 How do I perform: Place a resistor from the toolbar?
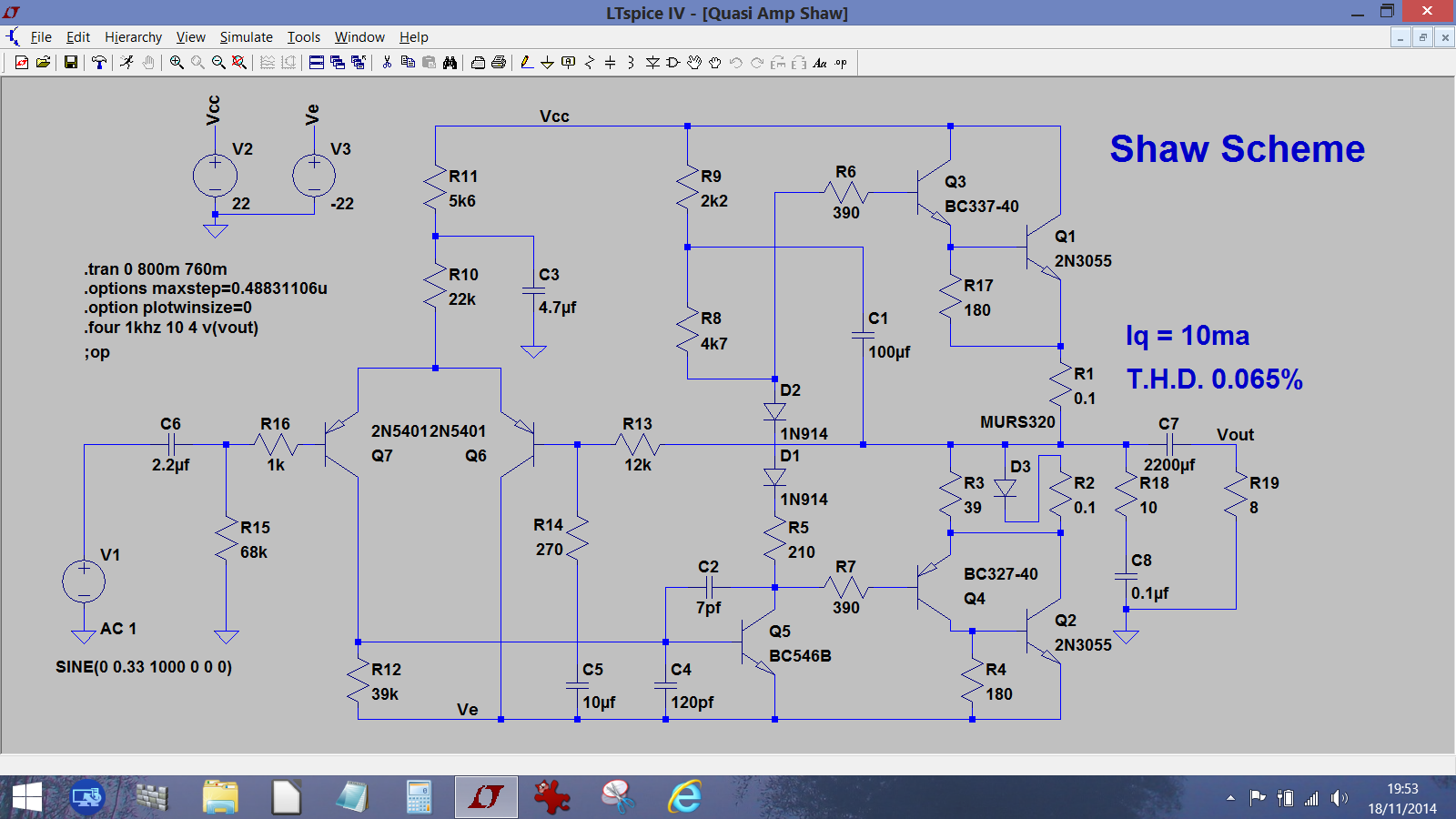[590, 63]
